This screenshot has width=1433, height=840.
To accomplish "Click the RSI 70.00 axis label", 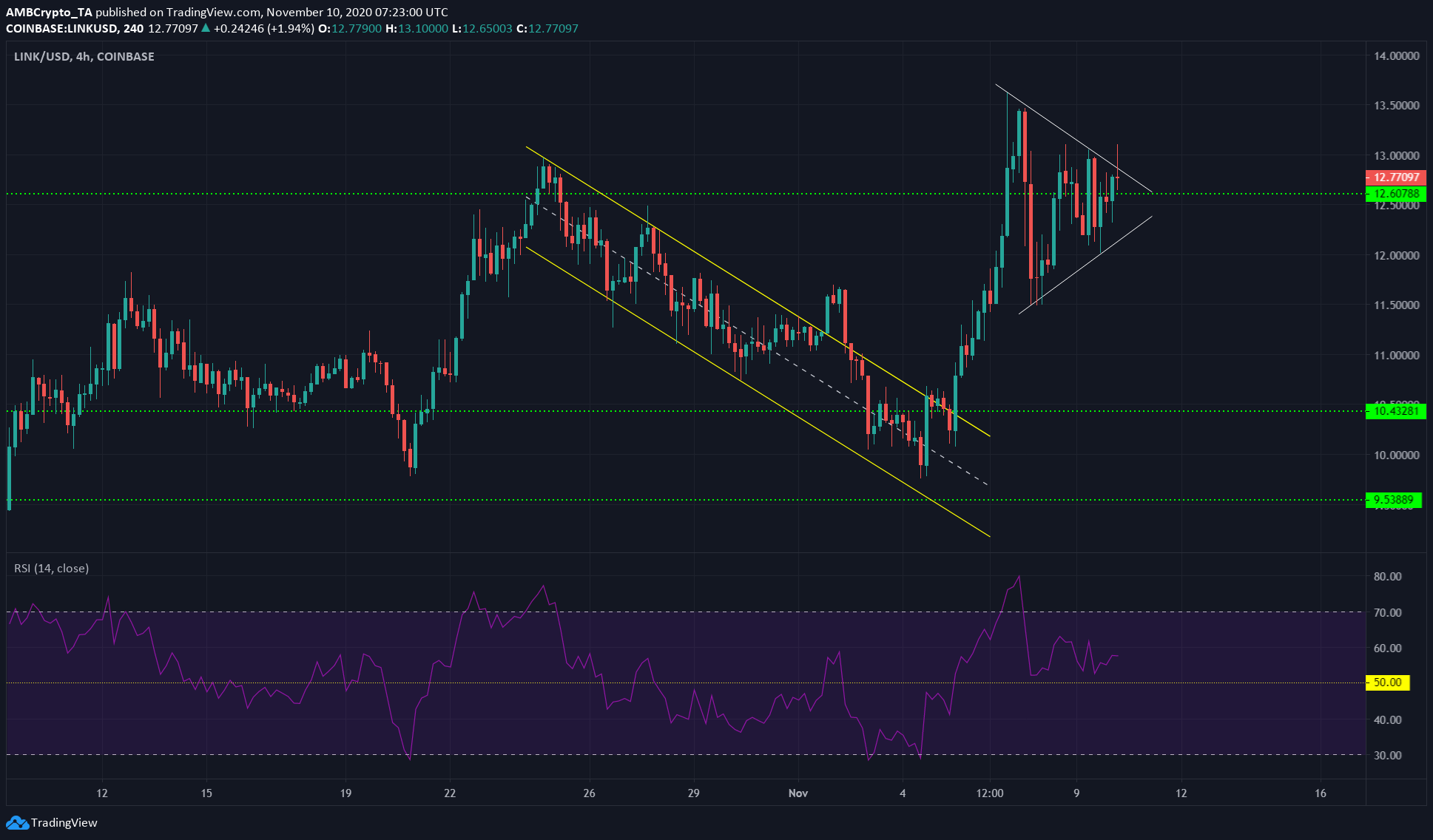I will coord(1387,612).
